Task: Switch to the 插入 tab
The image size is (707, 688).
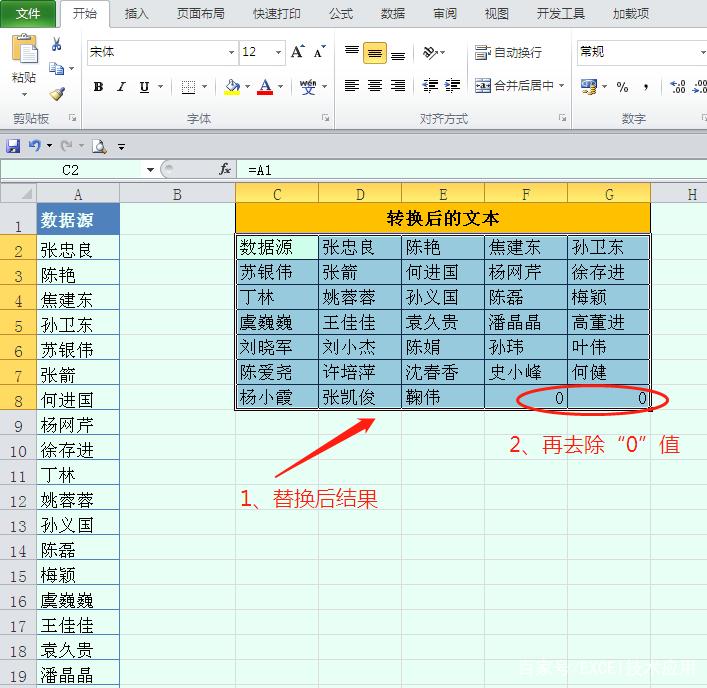Action: click(136, 14)
